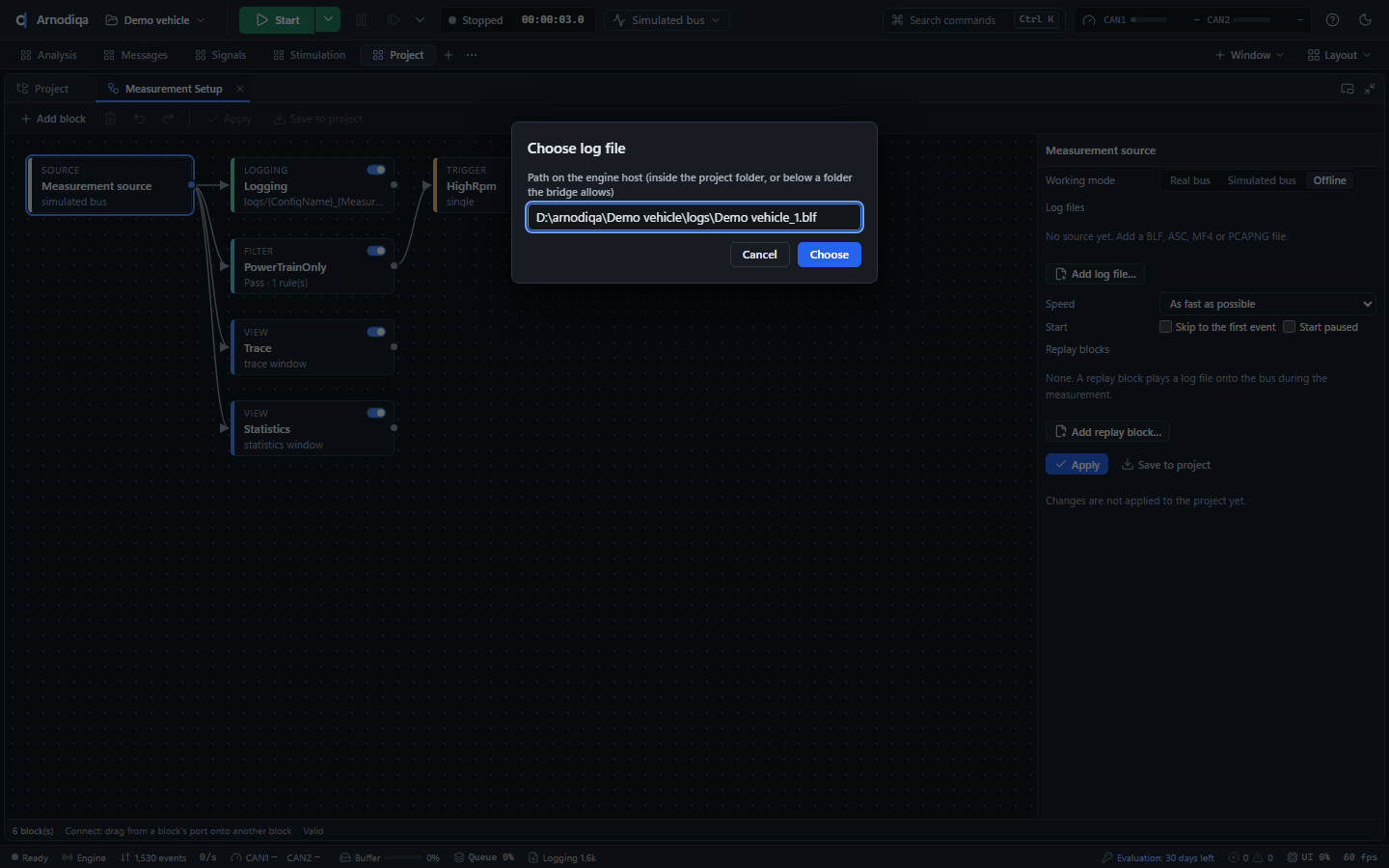Viewport: 1389px width, 868px height.
Task: Click Cancel in the log file dialog
Action: (x=760, y=255)
